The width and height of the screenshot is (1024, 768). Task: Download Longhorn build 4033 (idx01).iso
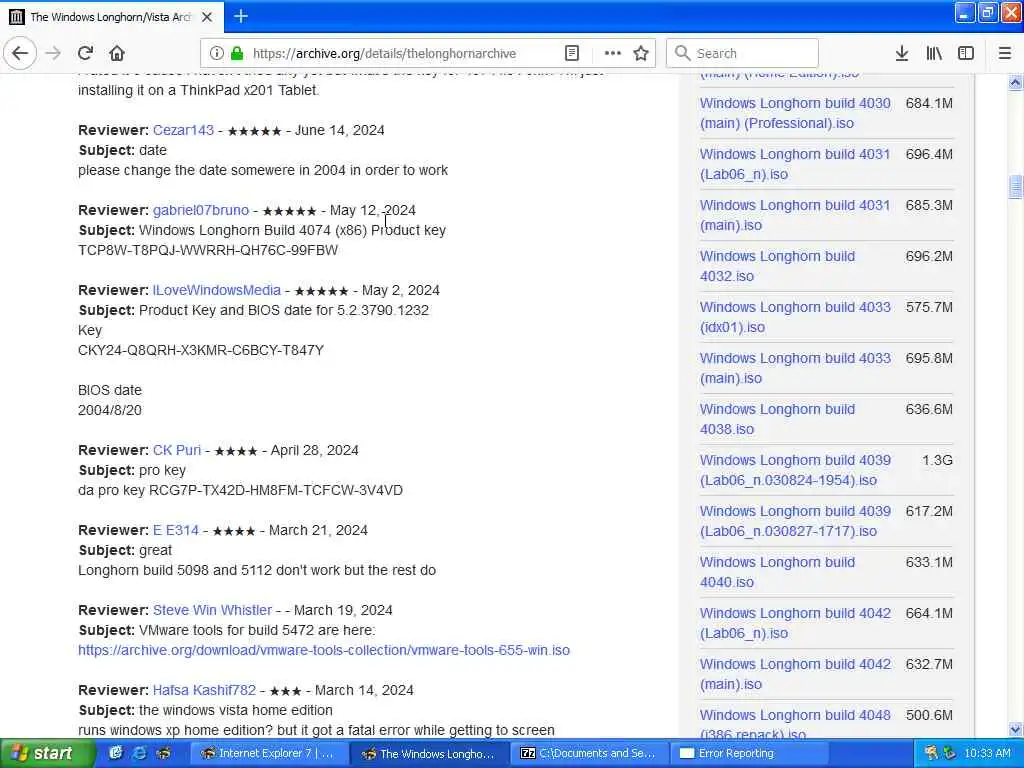[795, 317]
